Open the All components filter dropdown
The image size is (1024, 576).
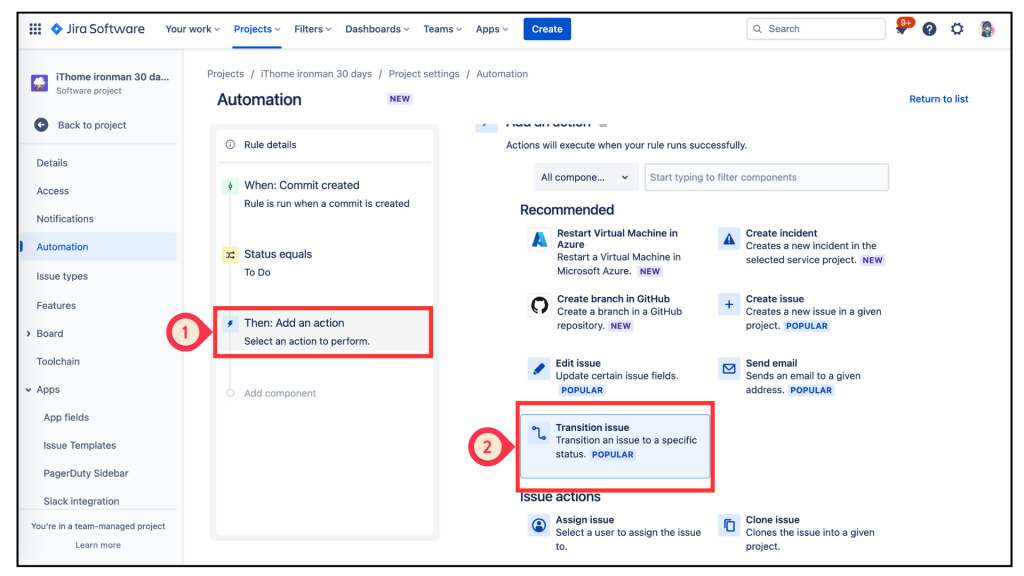coord(586,177)
